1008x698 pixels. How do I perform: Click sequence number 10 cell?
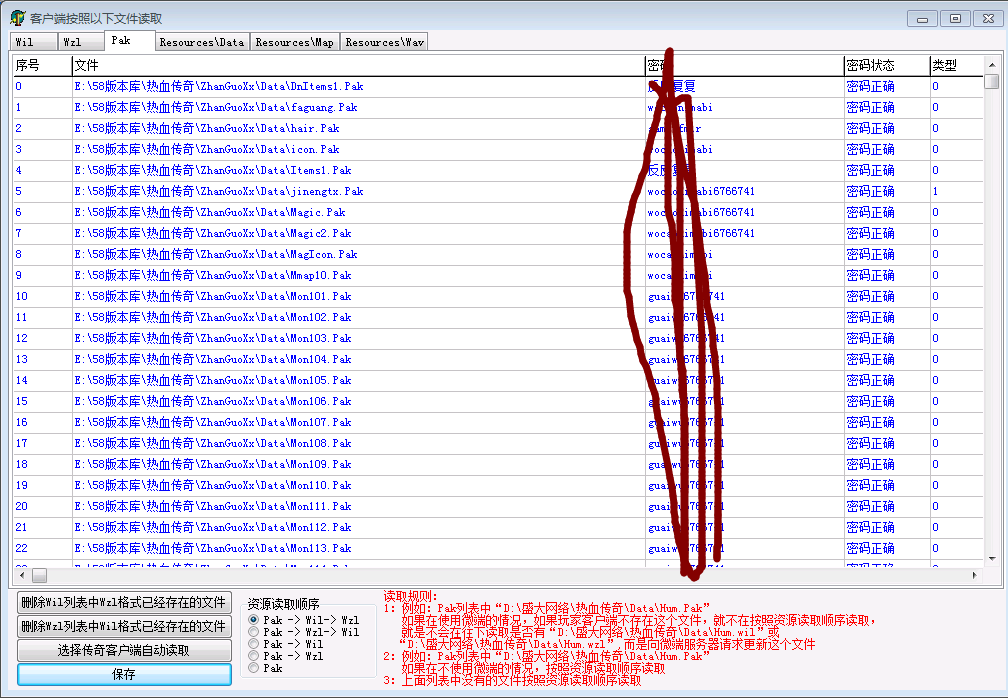pos(21,296)
